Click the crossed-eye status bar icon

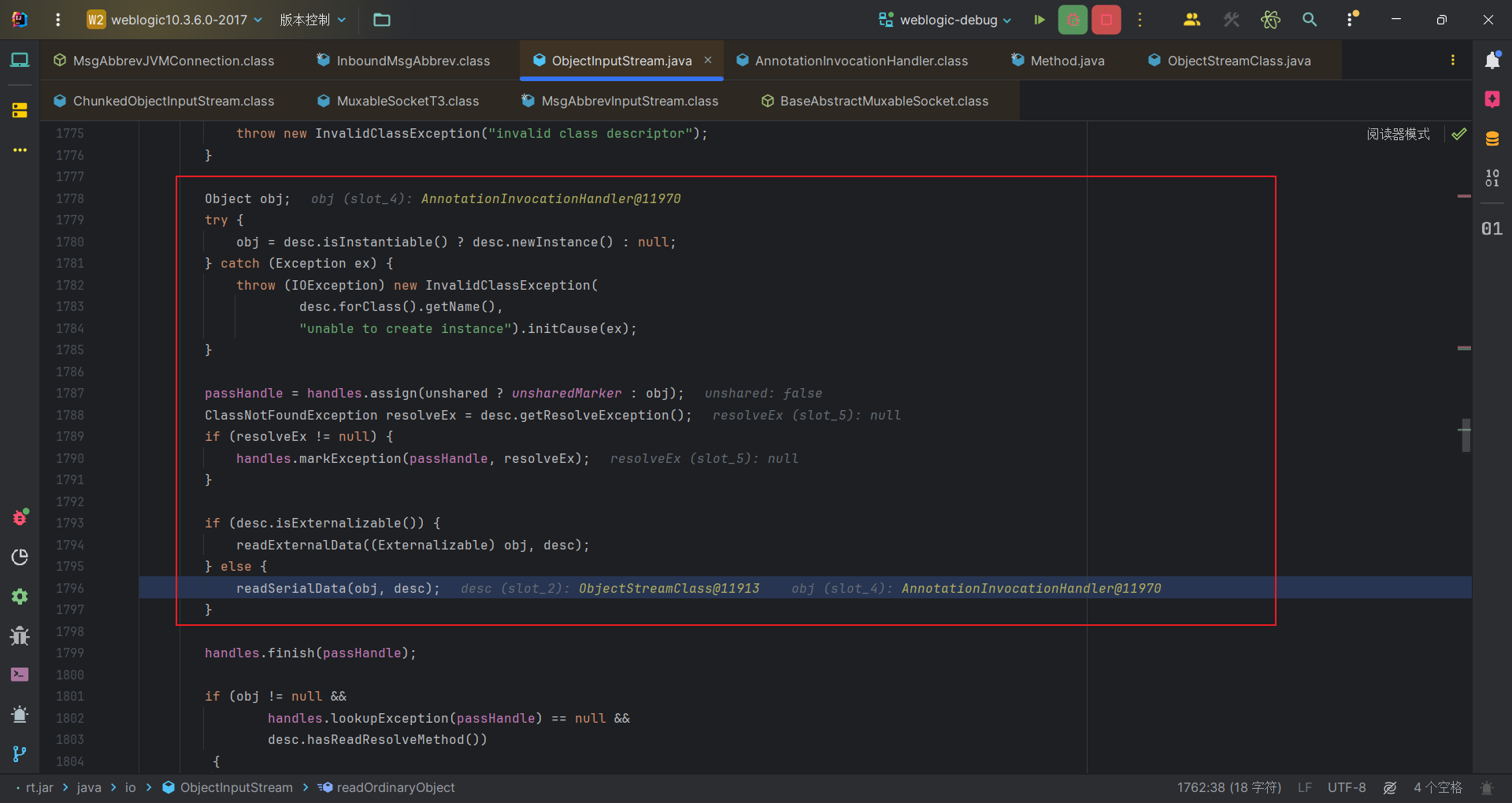coord(1390,787)
